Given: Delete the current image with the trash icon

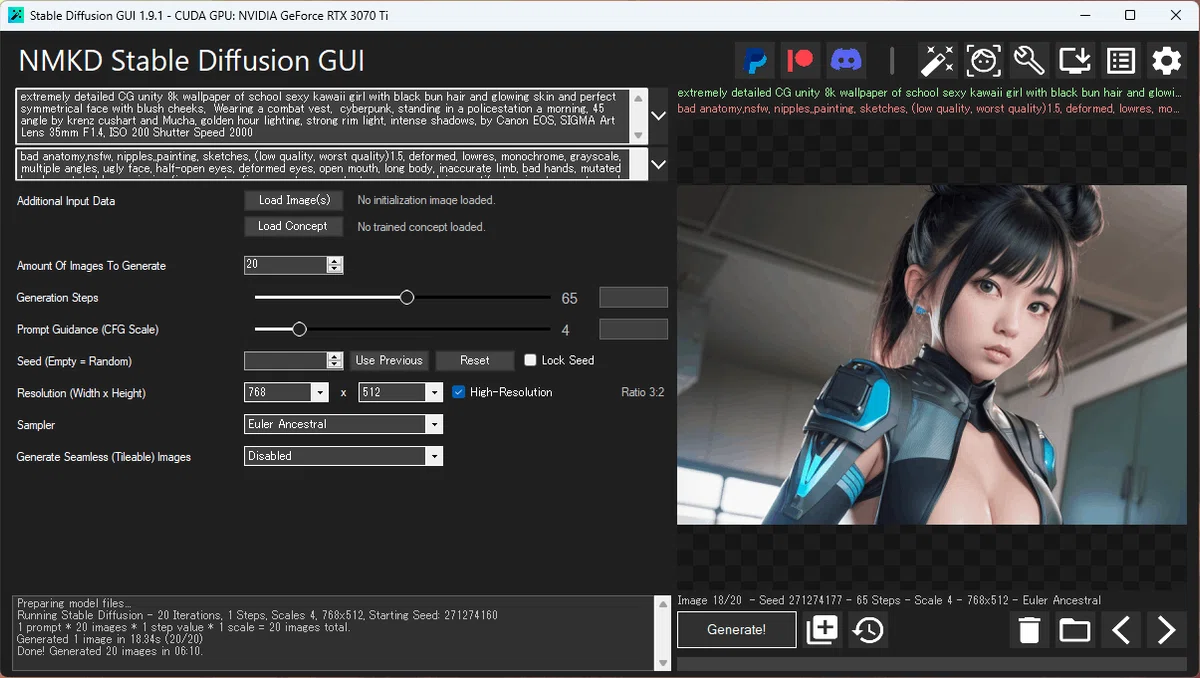Looking at the screenshot, I should pos(1030,630).
